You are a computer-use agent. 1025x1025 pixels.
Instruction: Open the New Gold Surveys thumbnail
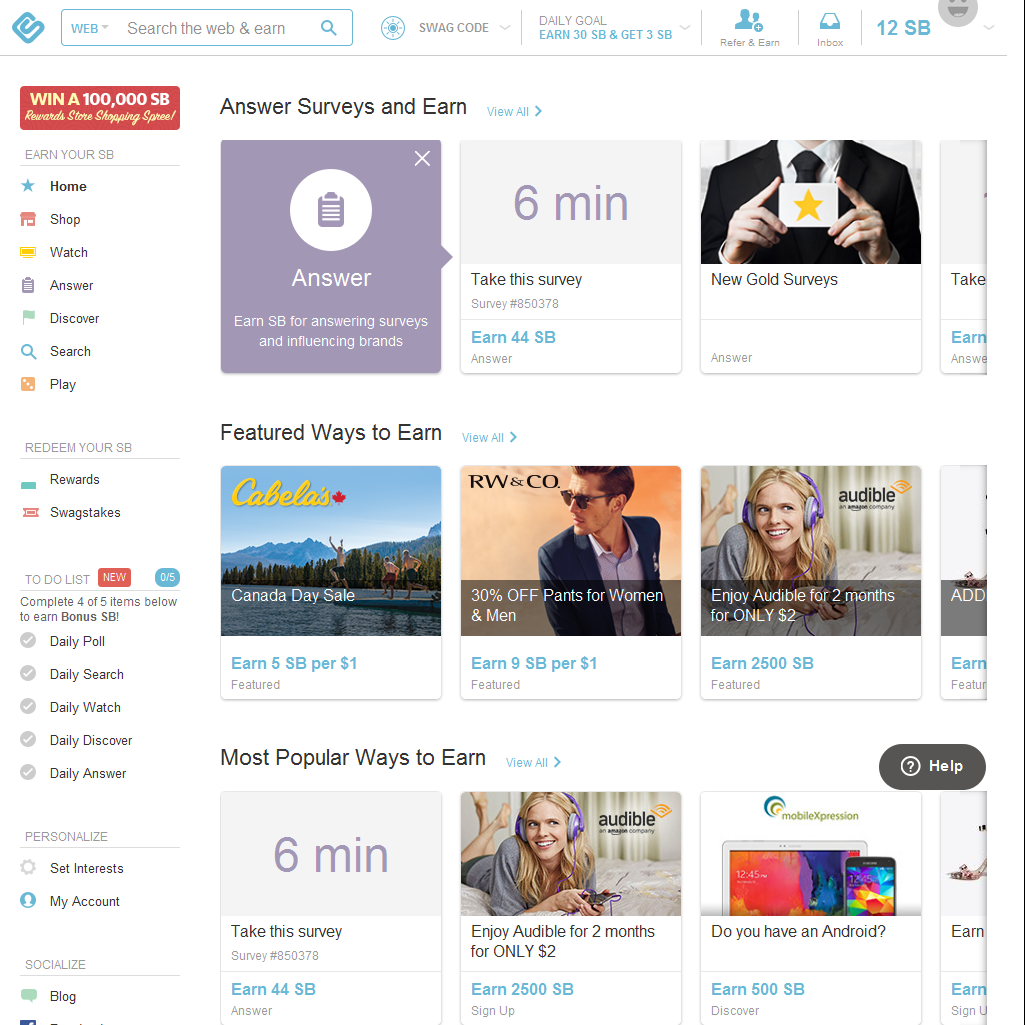coord(811,202)
